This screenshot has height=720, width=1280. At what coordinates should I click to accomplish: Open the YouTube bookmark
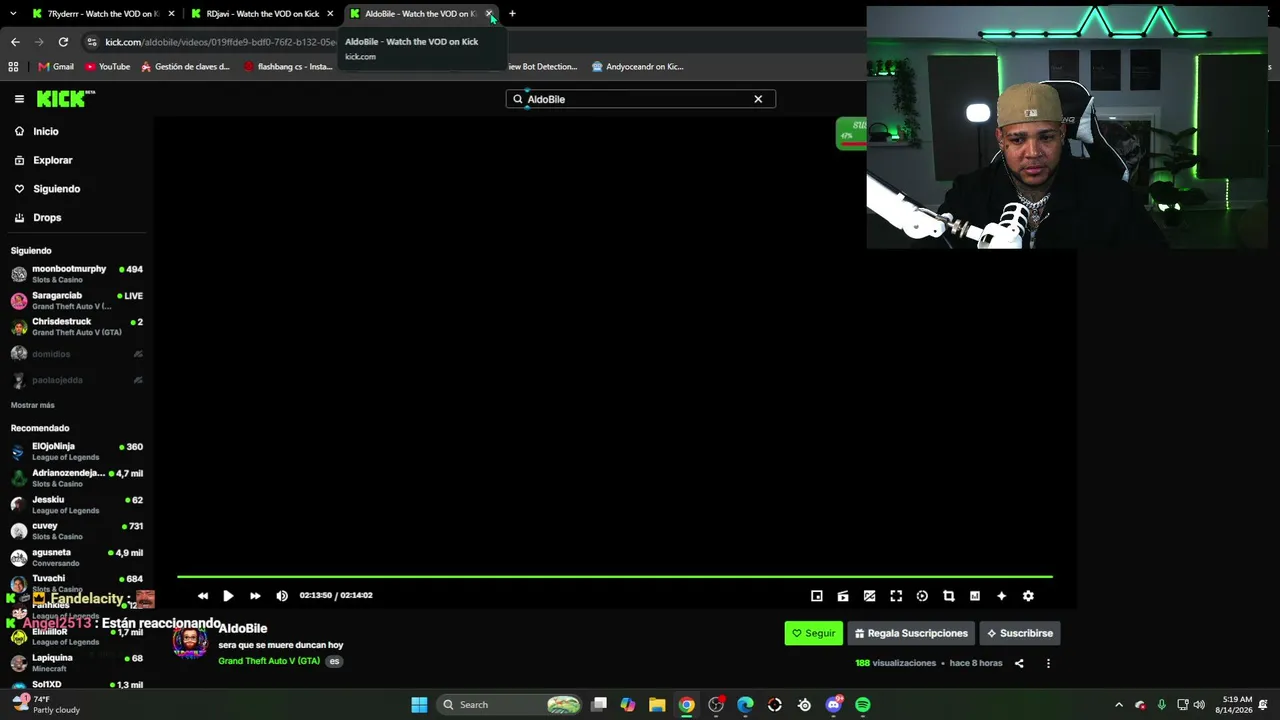(107, 67)
